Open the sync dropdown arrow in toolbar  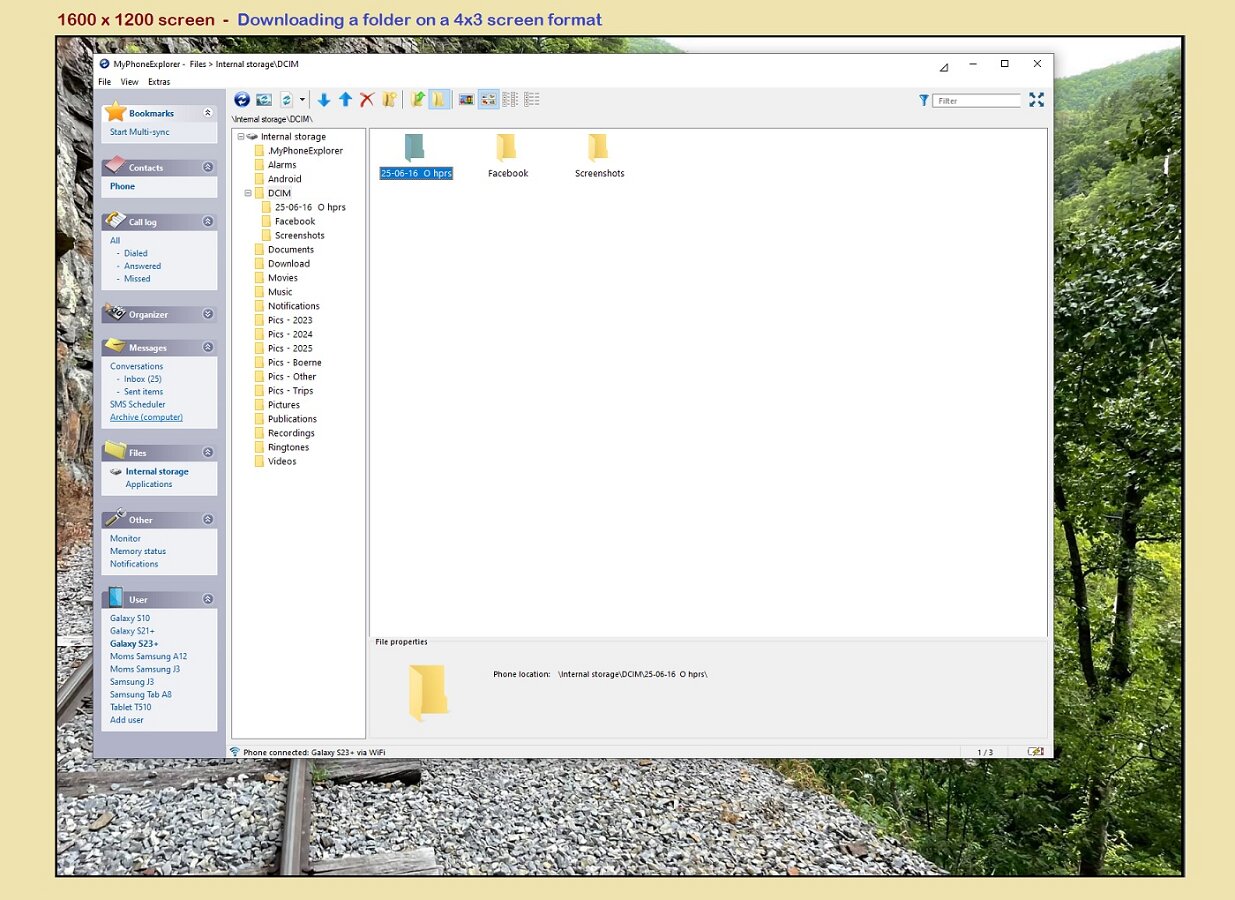(x=302, y=100)
